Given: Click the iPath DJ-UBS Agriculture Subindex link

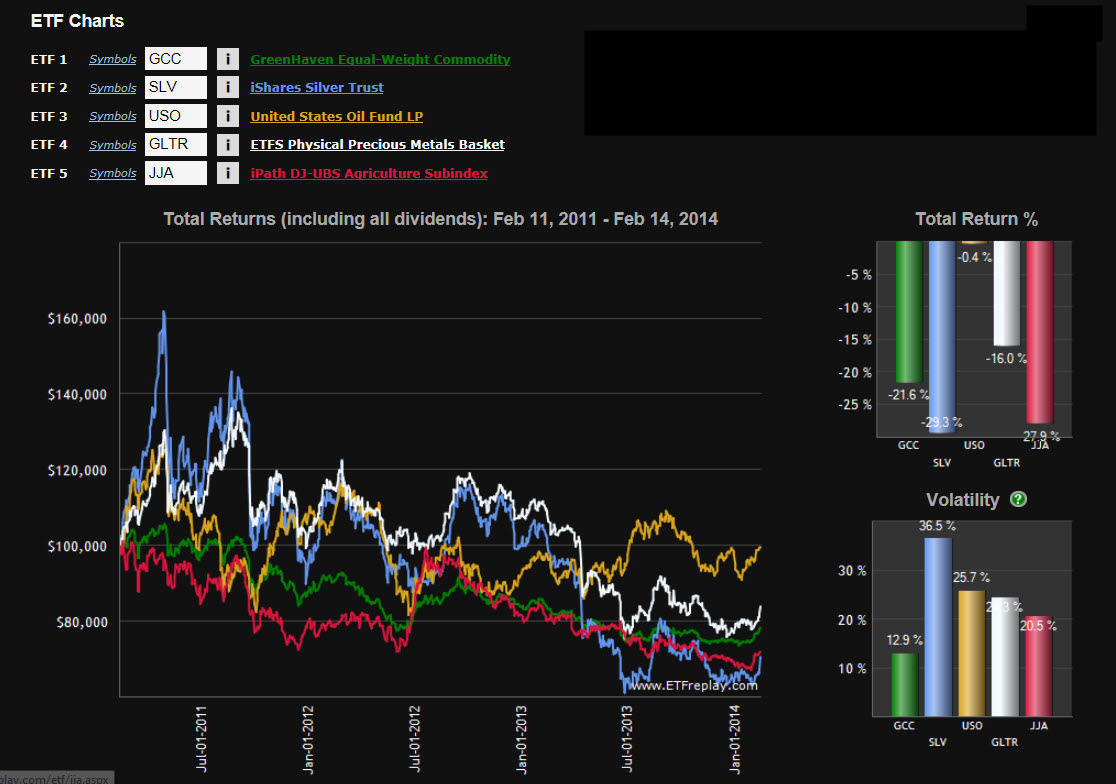Looking at the screenshot, I should click(x=369, y=173).
